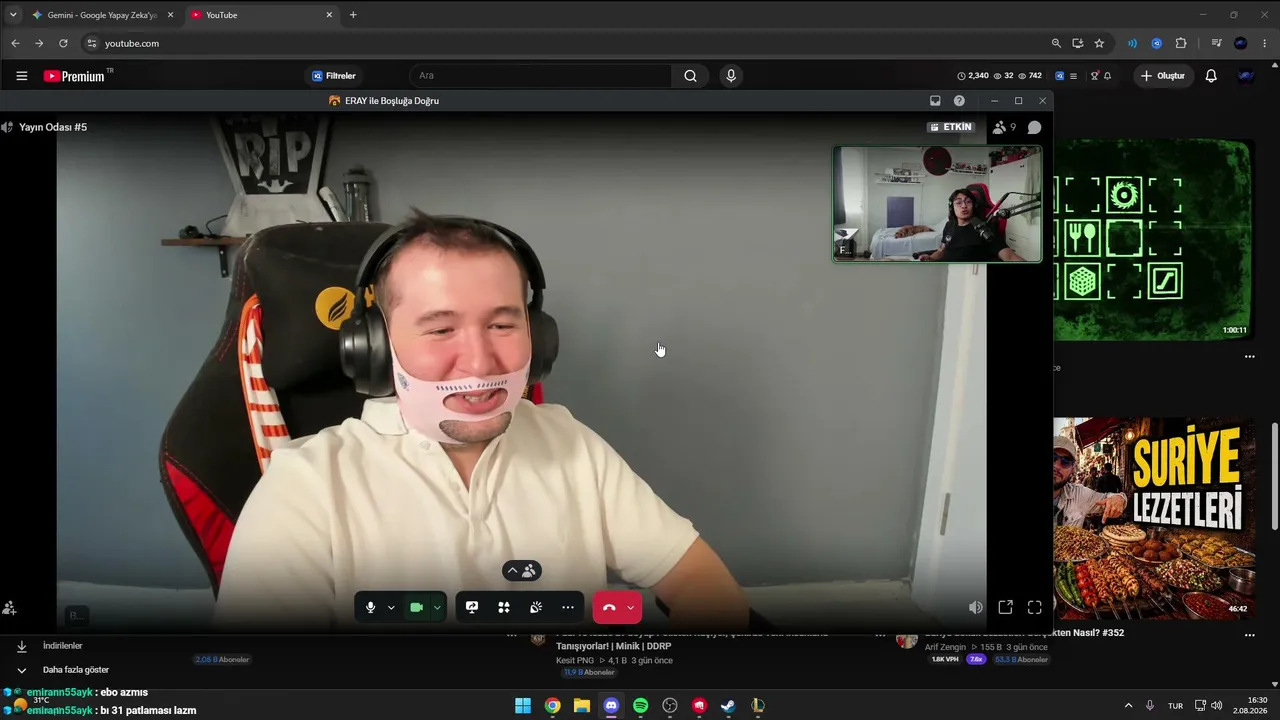Focus the YouTube Ara search field

pyautogui.click(x=541, y=76)
